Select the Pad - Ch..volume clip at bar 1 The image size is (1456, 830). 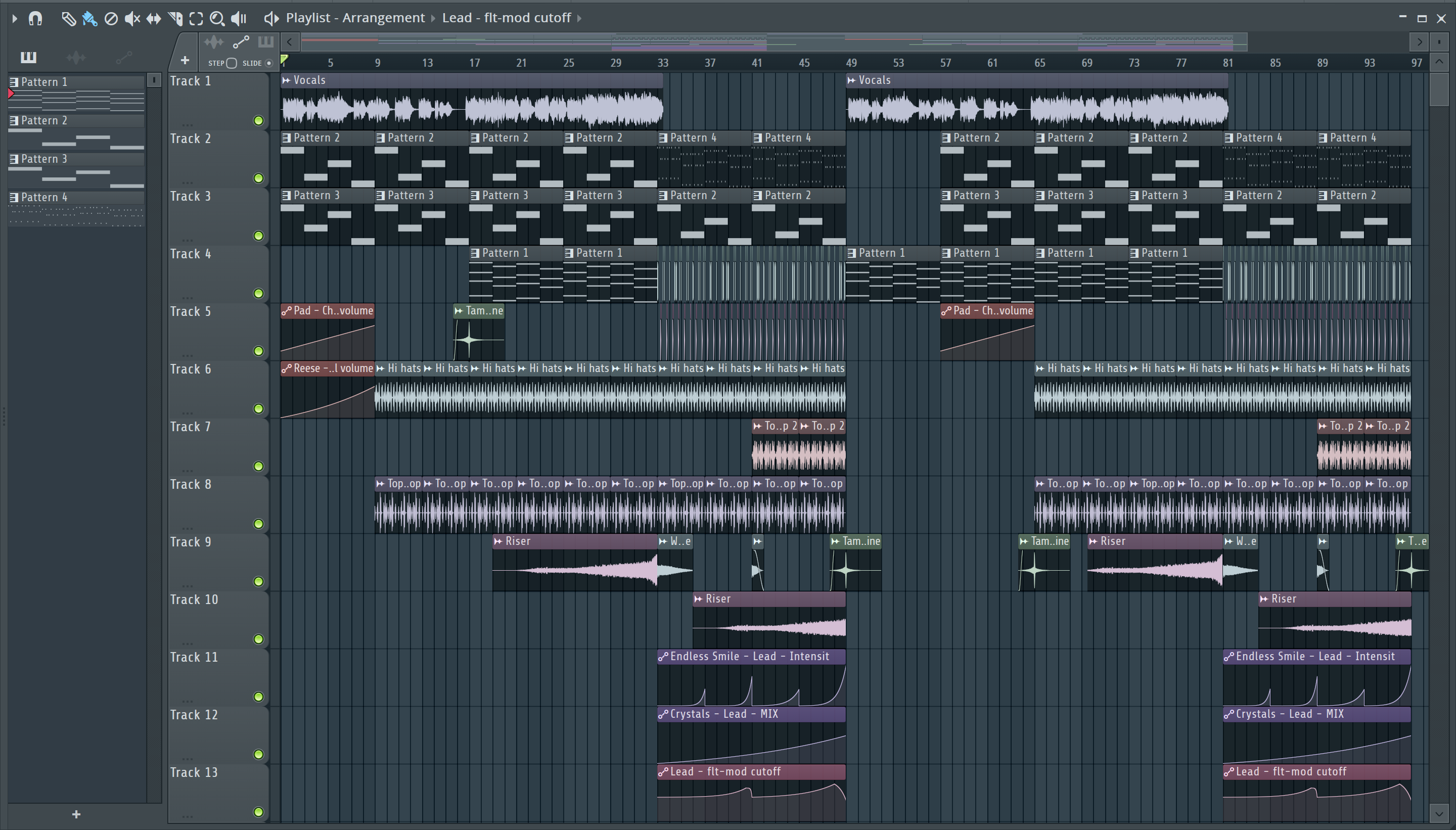tap(327, 331)
